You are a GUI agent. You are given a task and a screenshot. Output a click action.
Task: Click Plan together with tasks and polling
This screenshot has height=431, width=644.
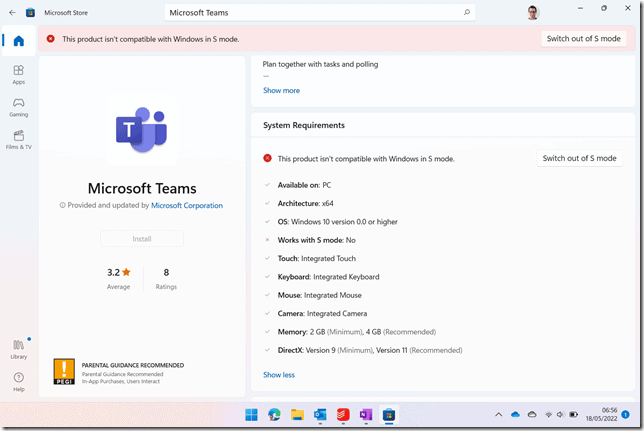tap(320, 64)
